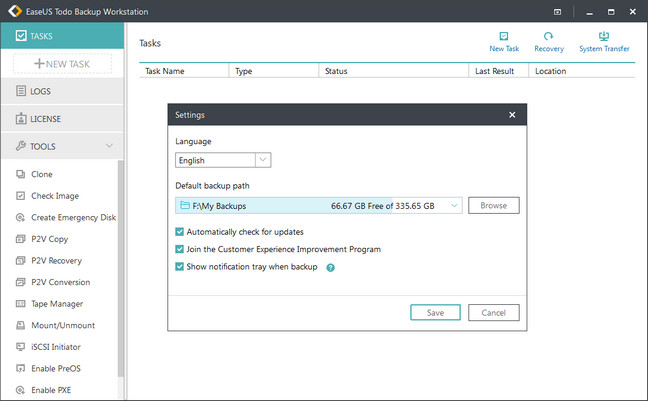This screenshot has height=401, width=648.
Task: Switch to the TASKS tab
Action: pos(62,36)
